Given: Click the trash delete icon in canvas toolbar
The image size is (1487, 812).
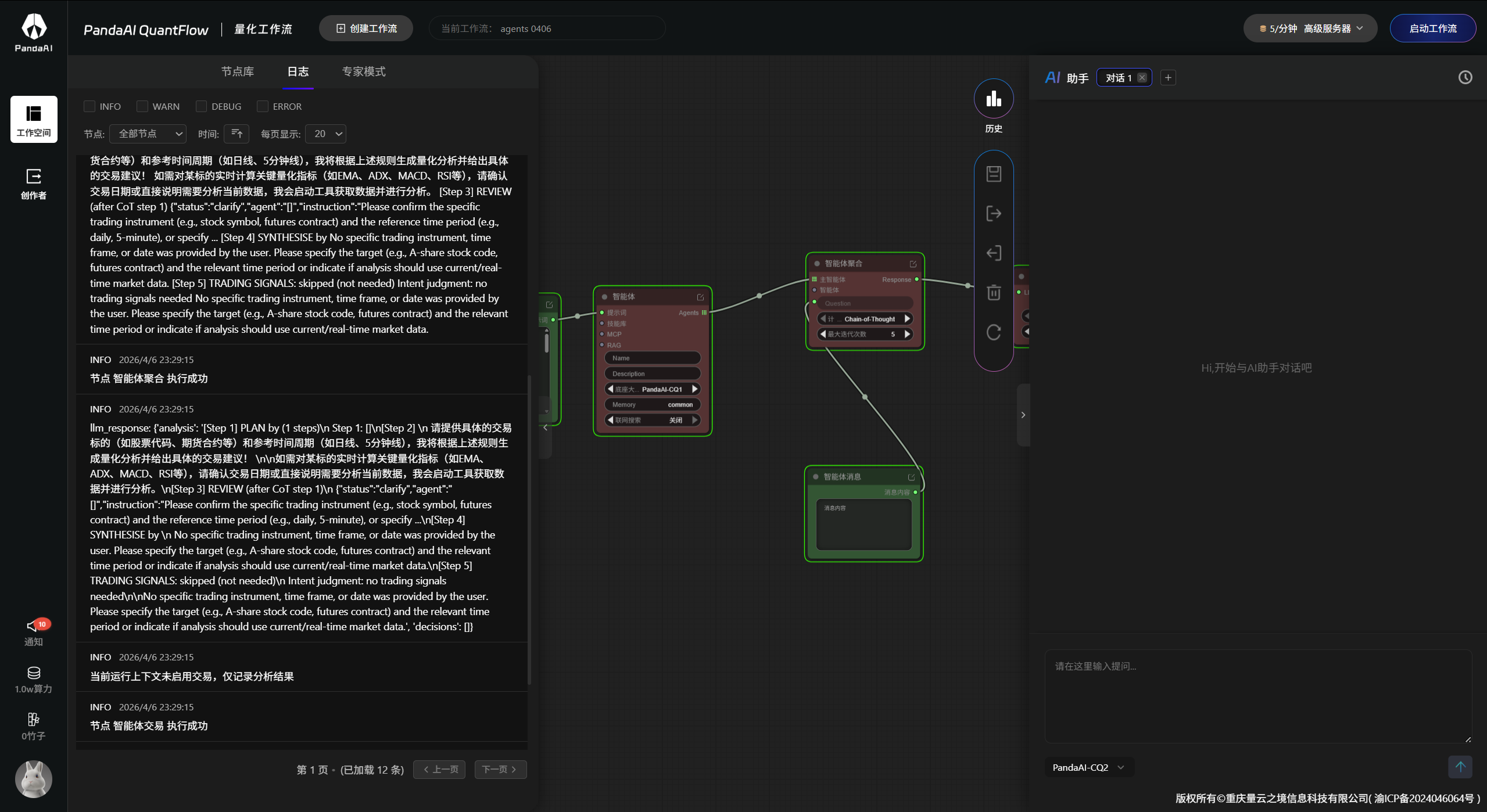Looking at the screenshot, I should click(994, 292).
